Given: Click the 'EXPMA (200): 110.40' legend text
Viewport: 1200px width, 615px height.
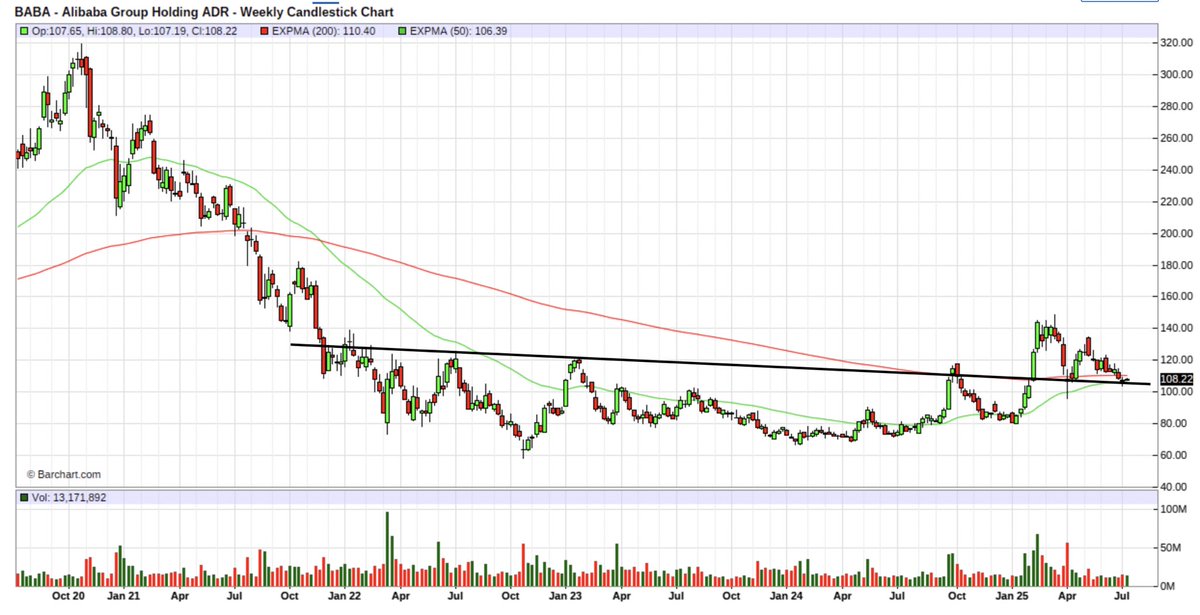Looking at the screenshot, I should tap(326, 31).
